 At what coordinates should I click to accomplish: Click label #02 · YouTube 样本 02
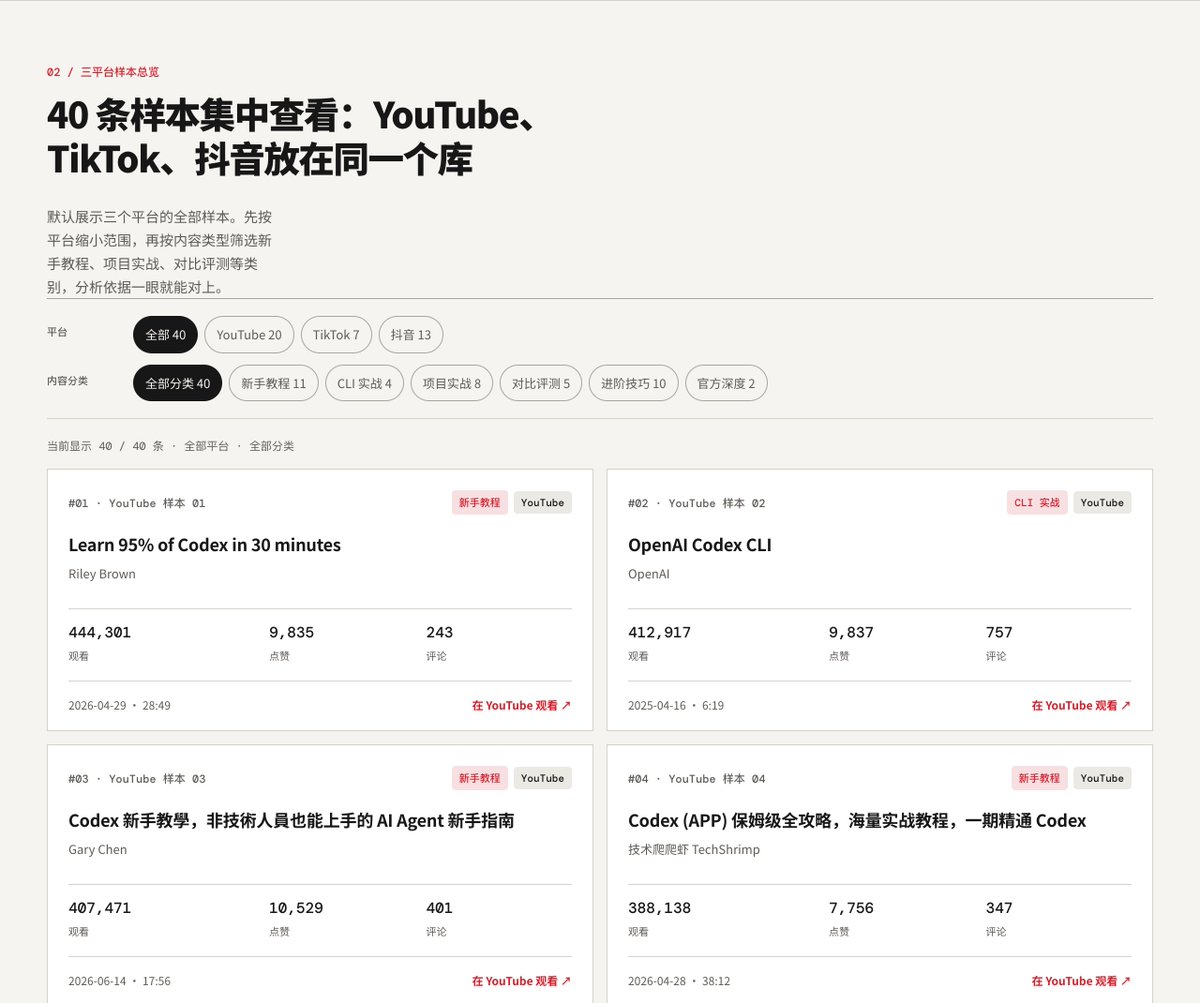pyautogui.click(x=697, y=503)
